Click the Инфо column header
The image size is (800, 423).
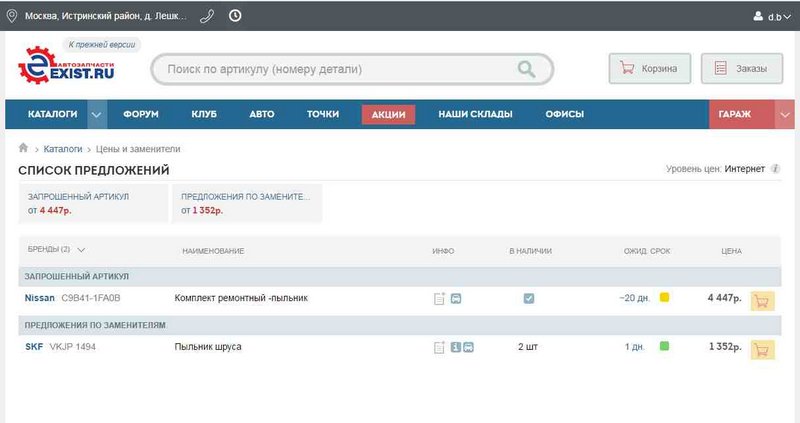click(443, 251)
